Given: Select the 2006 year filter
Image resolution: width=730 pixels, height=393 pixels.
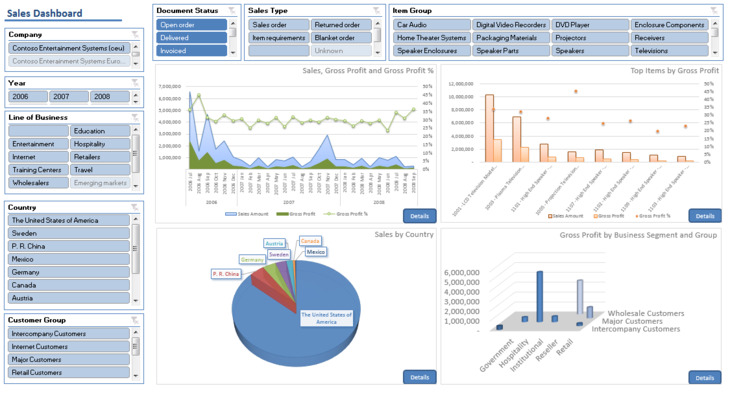Looking at the screenshot, I should coord(28,96).
